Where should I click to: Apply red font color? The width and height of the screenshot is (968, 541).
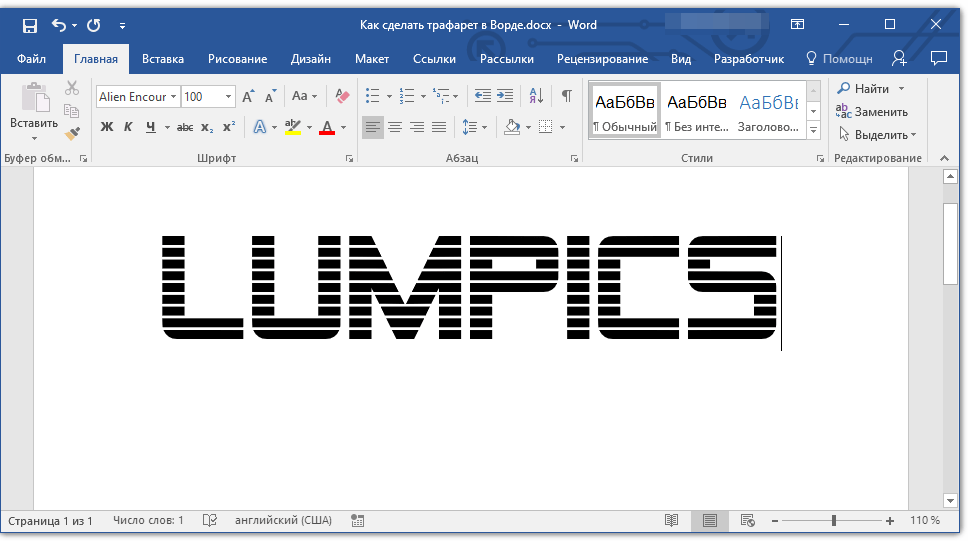[x=327, y=127]
